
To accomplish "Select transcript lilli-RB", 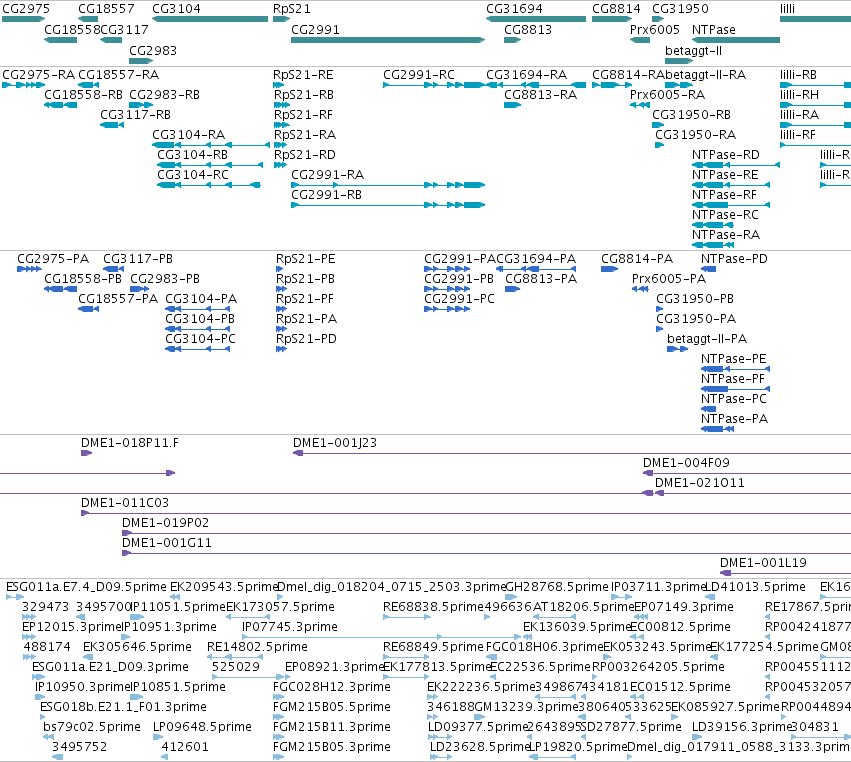I will pos(816,85).
